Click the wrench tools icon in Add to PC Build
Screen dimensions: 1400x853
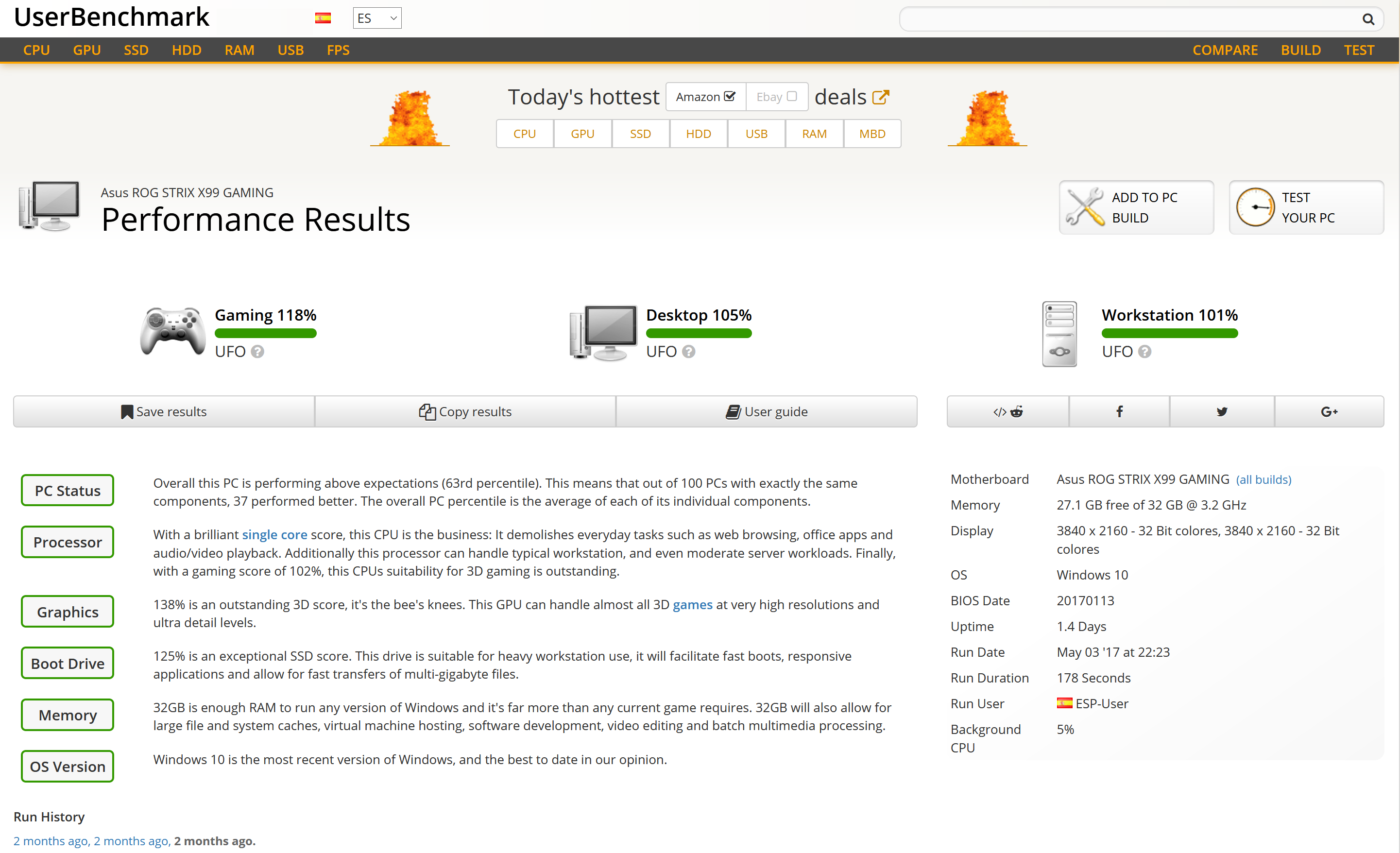(x=1085, y=207)
